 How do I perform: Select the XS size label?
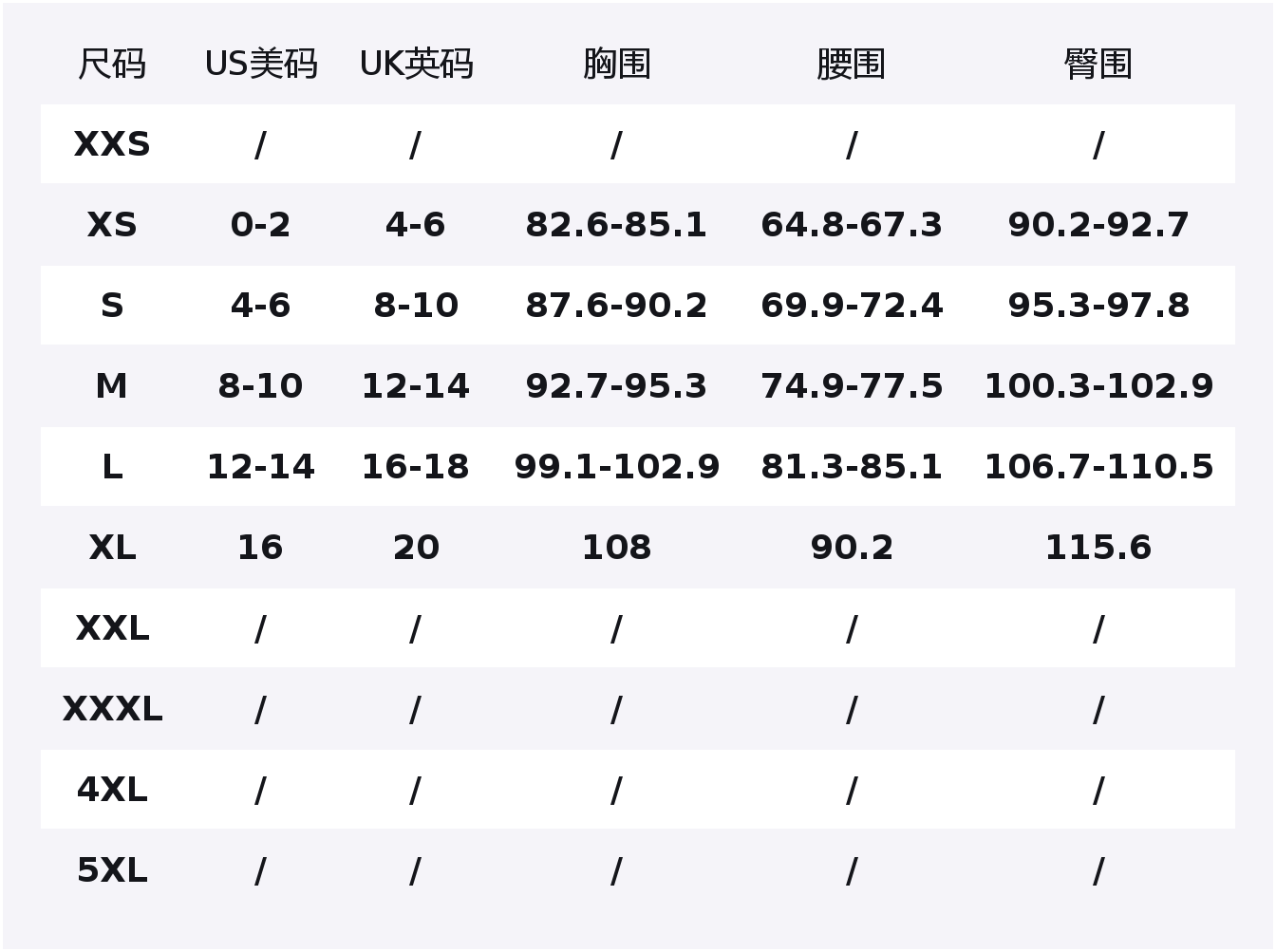(x=112, y=225)
